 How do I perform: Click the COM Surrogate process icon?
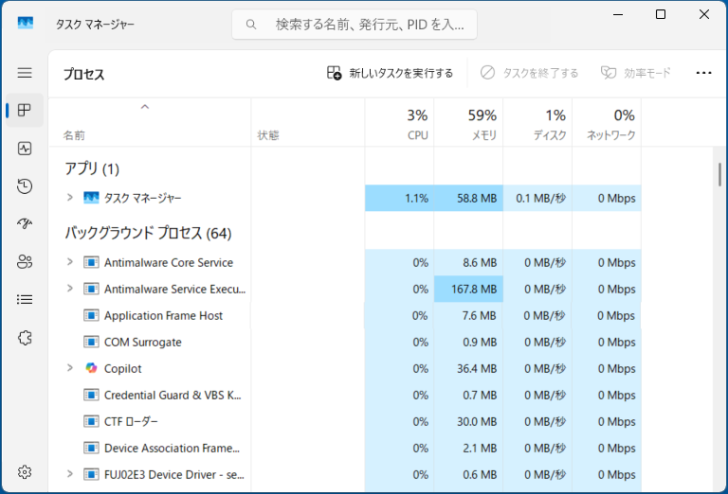91,342
